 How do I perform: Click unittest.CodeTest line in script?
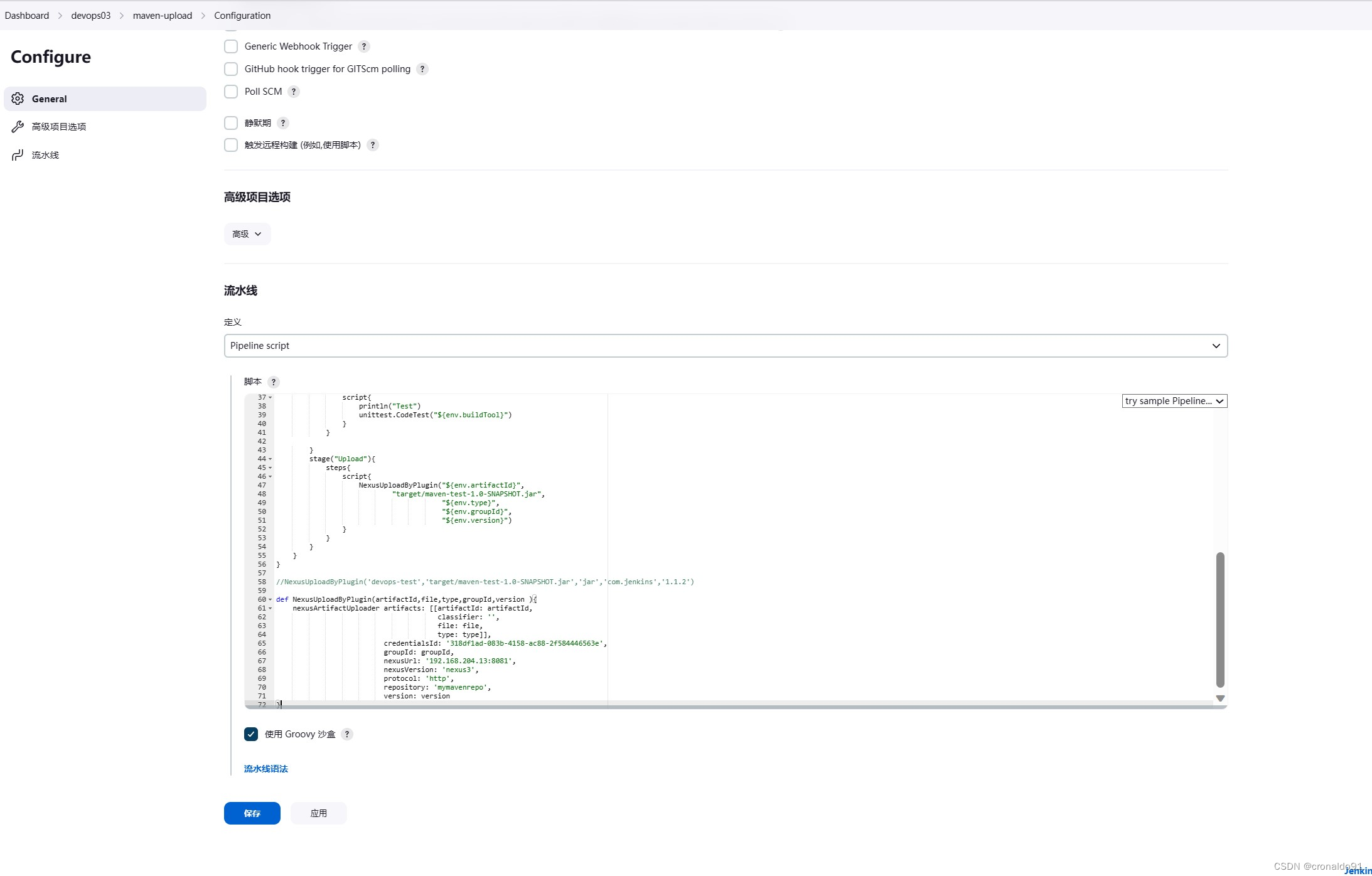435,415
